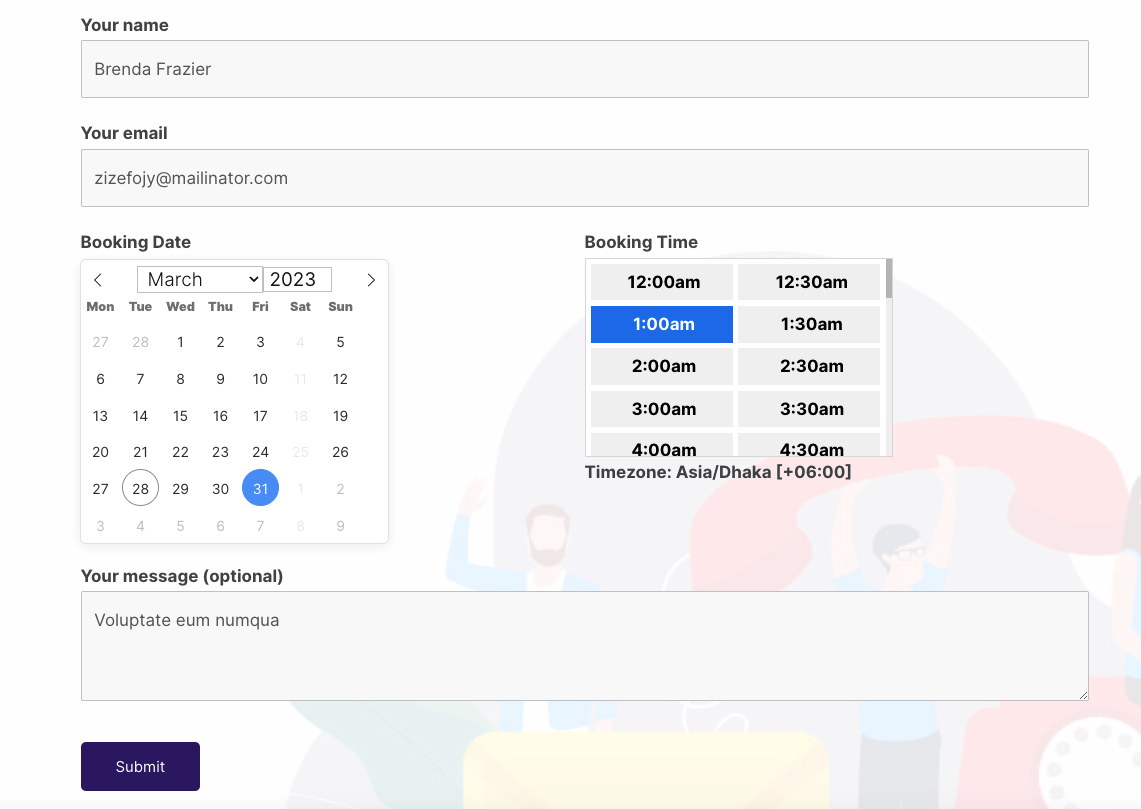This screenshot has width=1141, height=809.
Task: Click inside the optional message box
Action: (585, 645)
